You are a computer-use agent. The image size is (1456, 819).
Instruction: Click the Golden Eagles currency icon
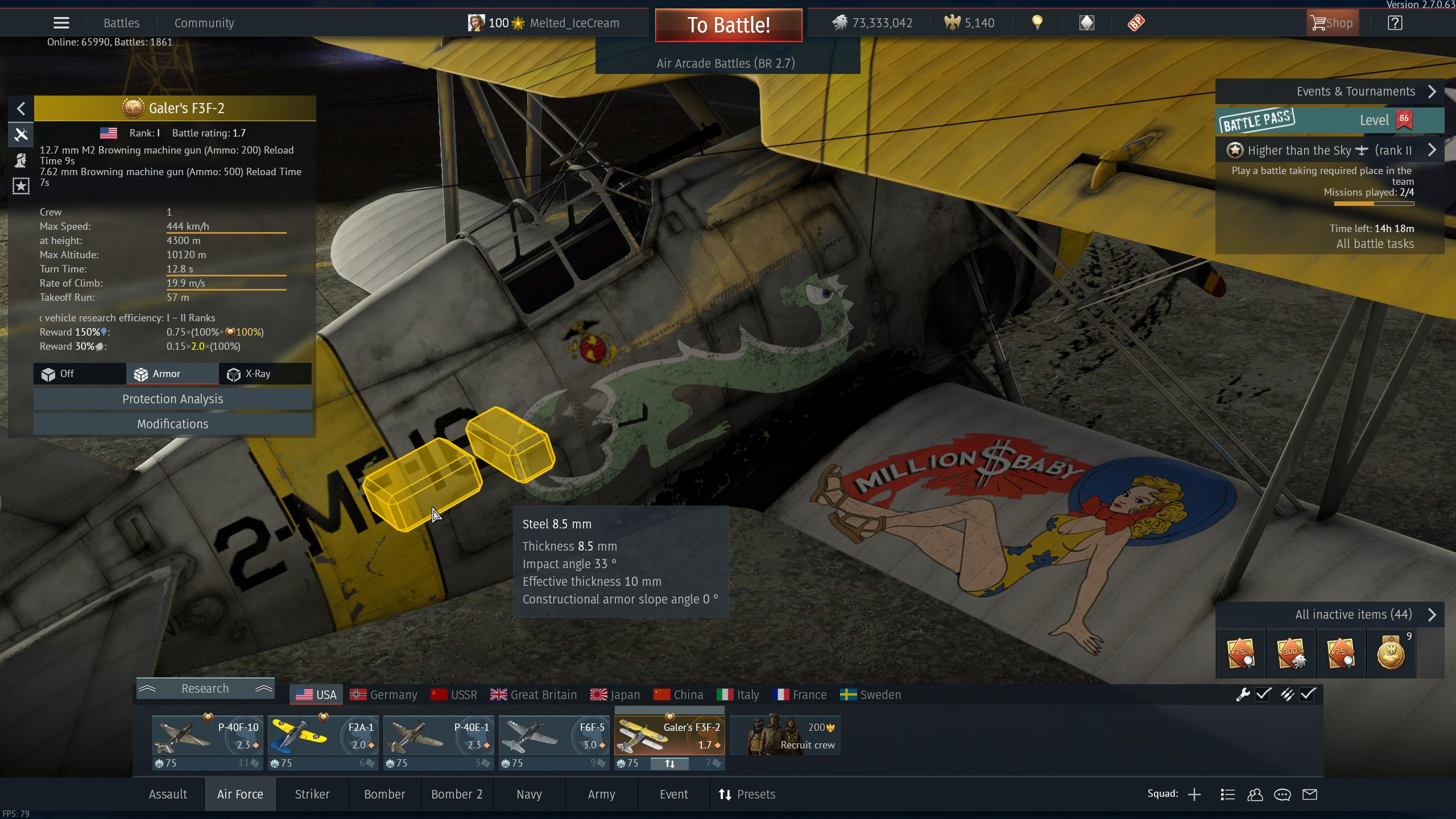click(x=952, y=23)
